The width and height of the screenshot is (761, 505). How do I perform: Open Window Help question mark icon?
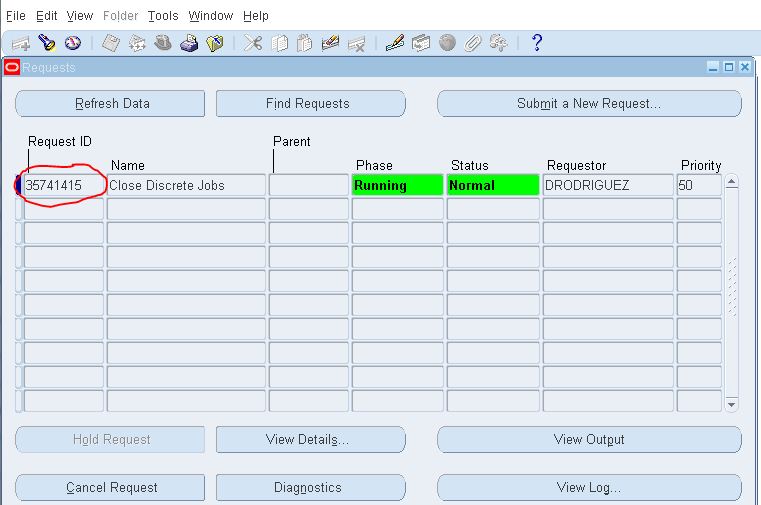[537, 43]
